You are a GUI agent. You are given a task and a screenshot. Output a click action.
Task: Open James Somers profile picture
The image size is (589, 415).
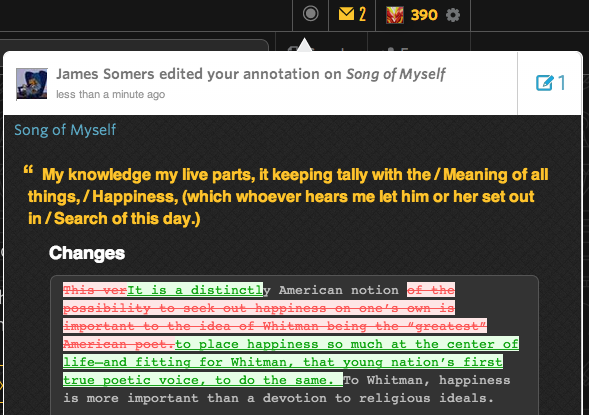[x=32, y=84]
